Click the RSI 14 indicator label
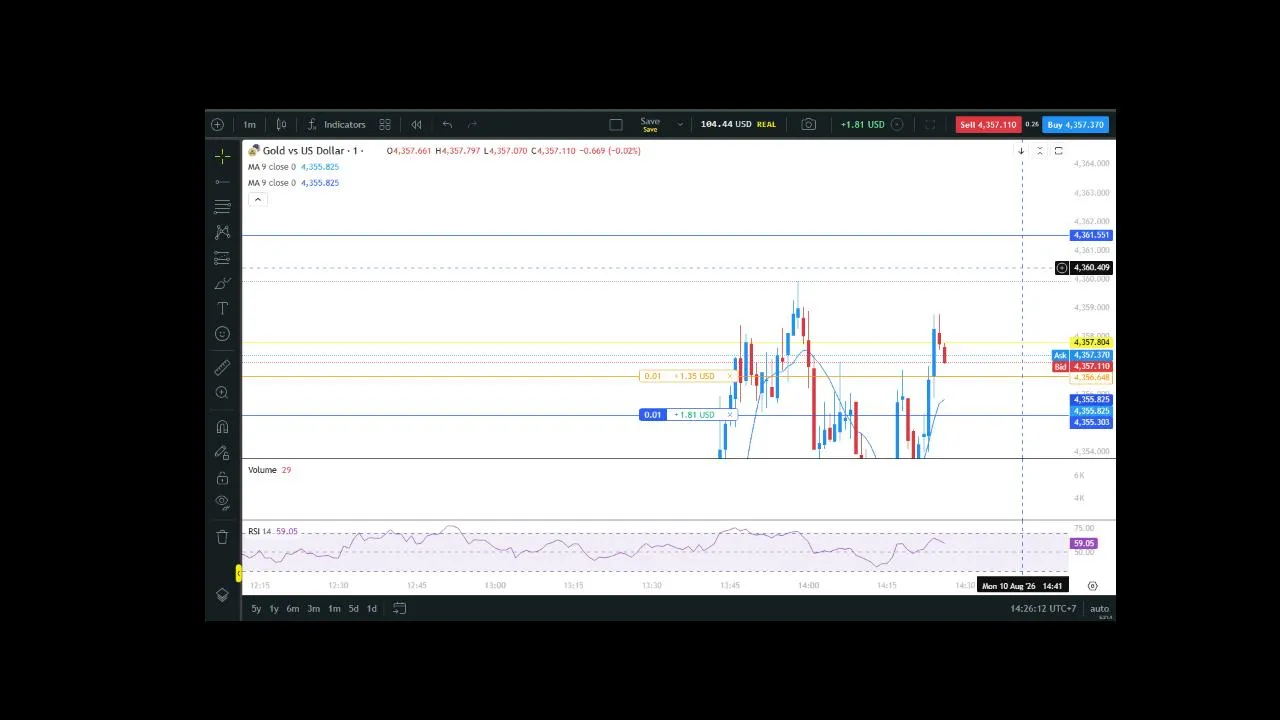 (x=260, y=531)
